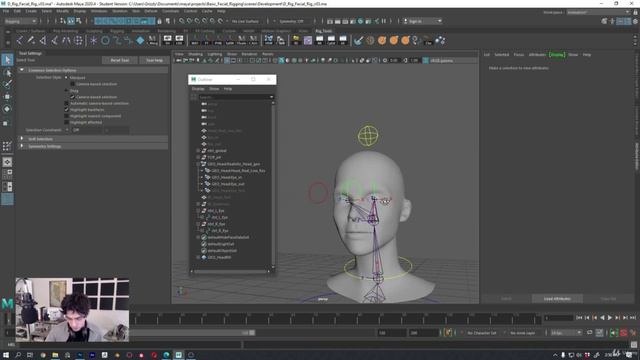
Task: Click the round lattice shelf icon
Action: pyautogui.click(x=78, y=40)
